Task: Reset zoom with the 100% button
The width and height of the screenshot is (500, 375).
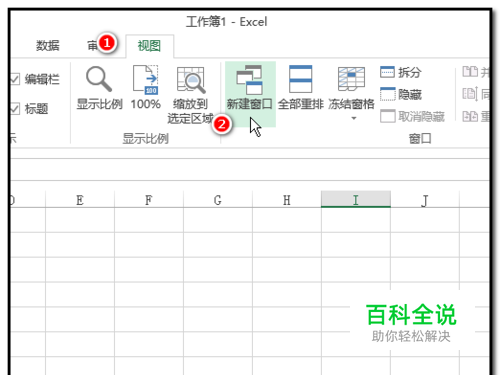Action: tap(146, 87)
